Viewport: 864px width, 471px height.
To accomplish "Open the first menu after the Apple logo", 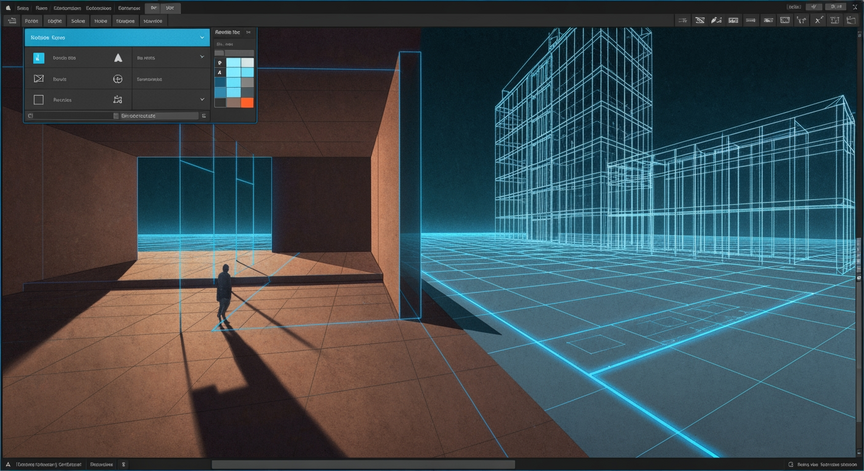I will [x=23, y=8].
